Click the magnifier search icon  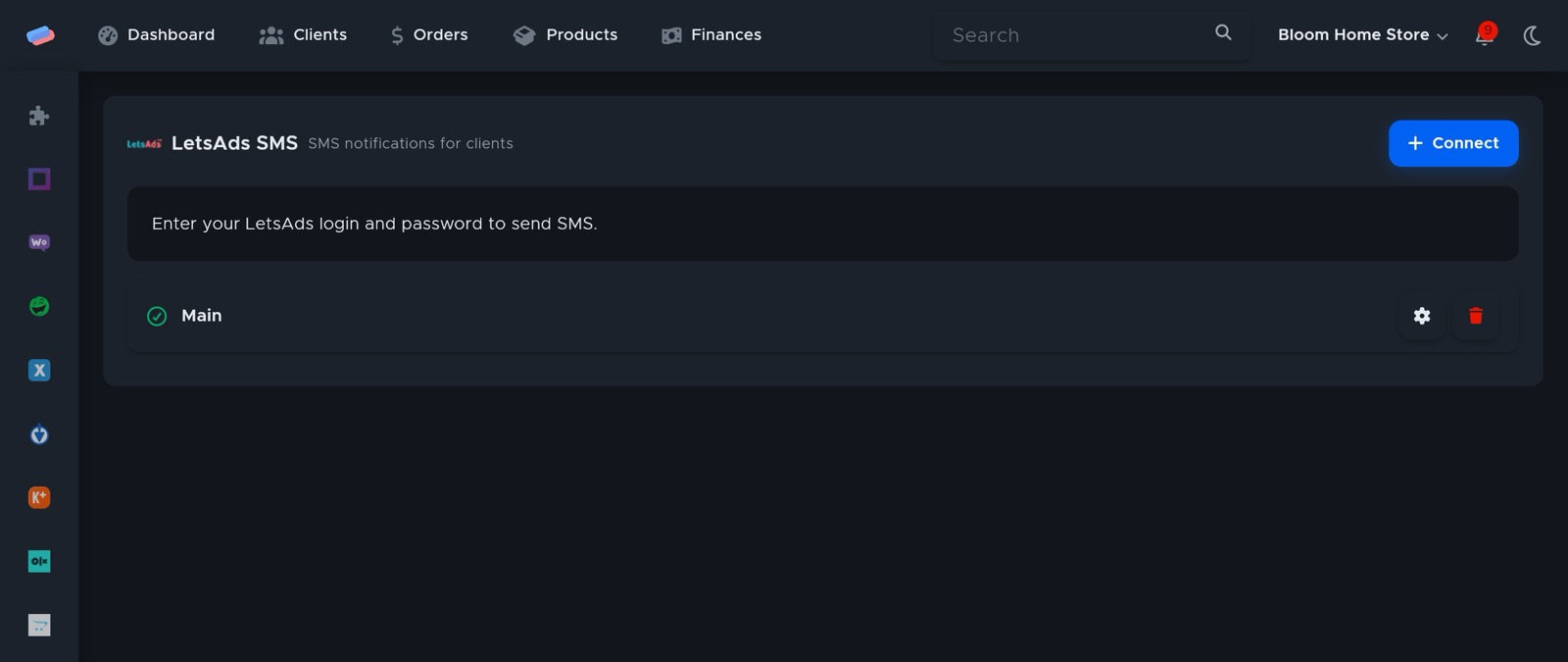click(x=1223, y=32)
